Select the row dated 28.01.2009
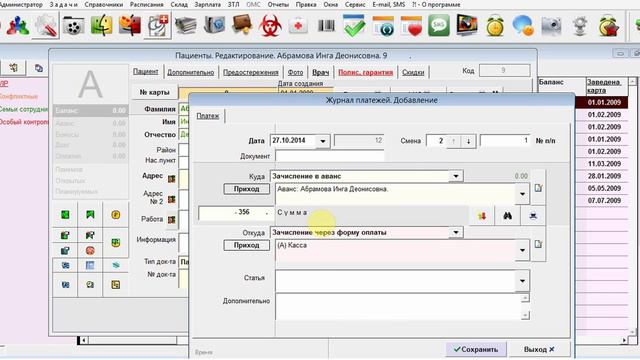This screenshot has height=360, width=640. [604, 176]
